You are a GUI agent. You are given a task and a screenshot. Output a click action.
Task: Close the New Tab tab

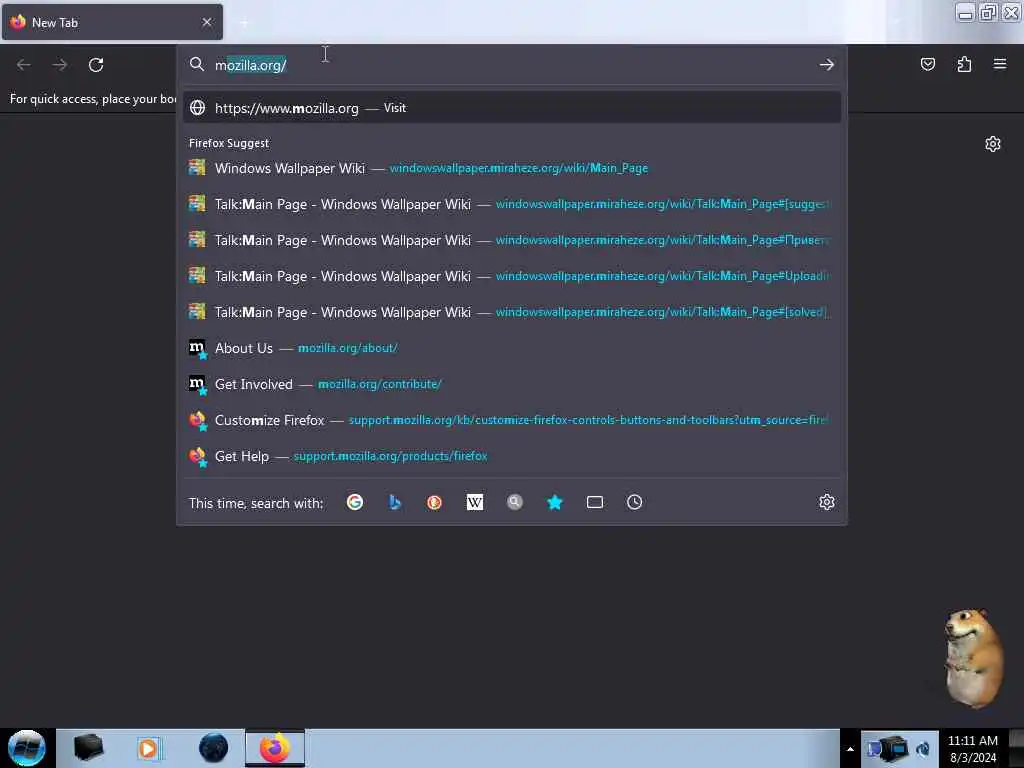point(207,22)
